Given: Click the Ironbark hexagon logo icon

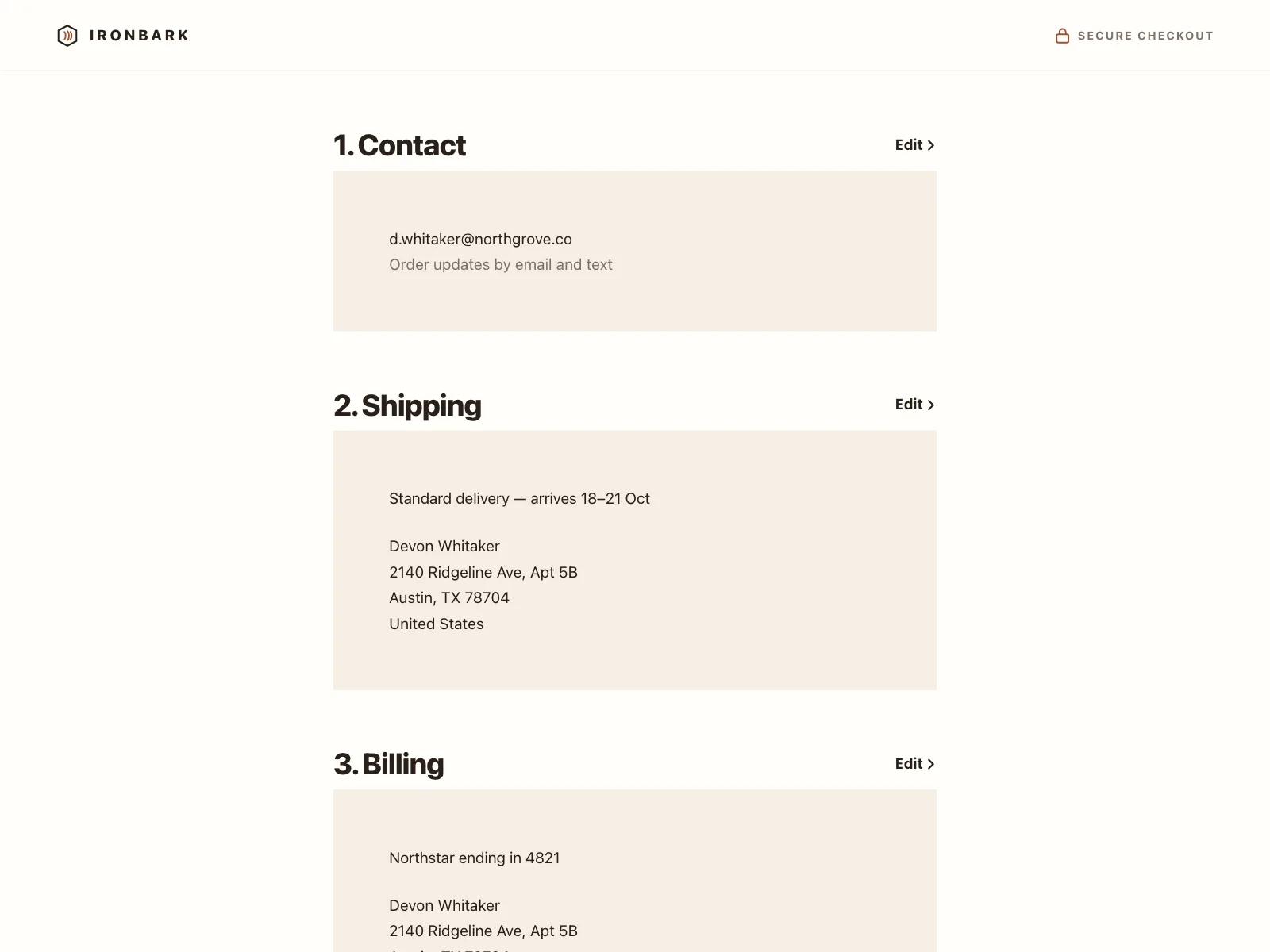Looking at the screenshot, I should point(67,36).
